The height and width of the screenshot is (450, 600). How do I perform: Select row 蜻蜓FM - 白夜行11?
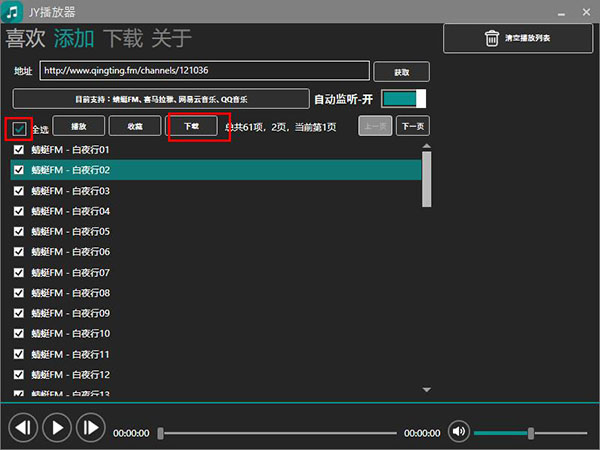pyautogui.click(x=216, y=354)
